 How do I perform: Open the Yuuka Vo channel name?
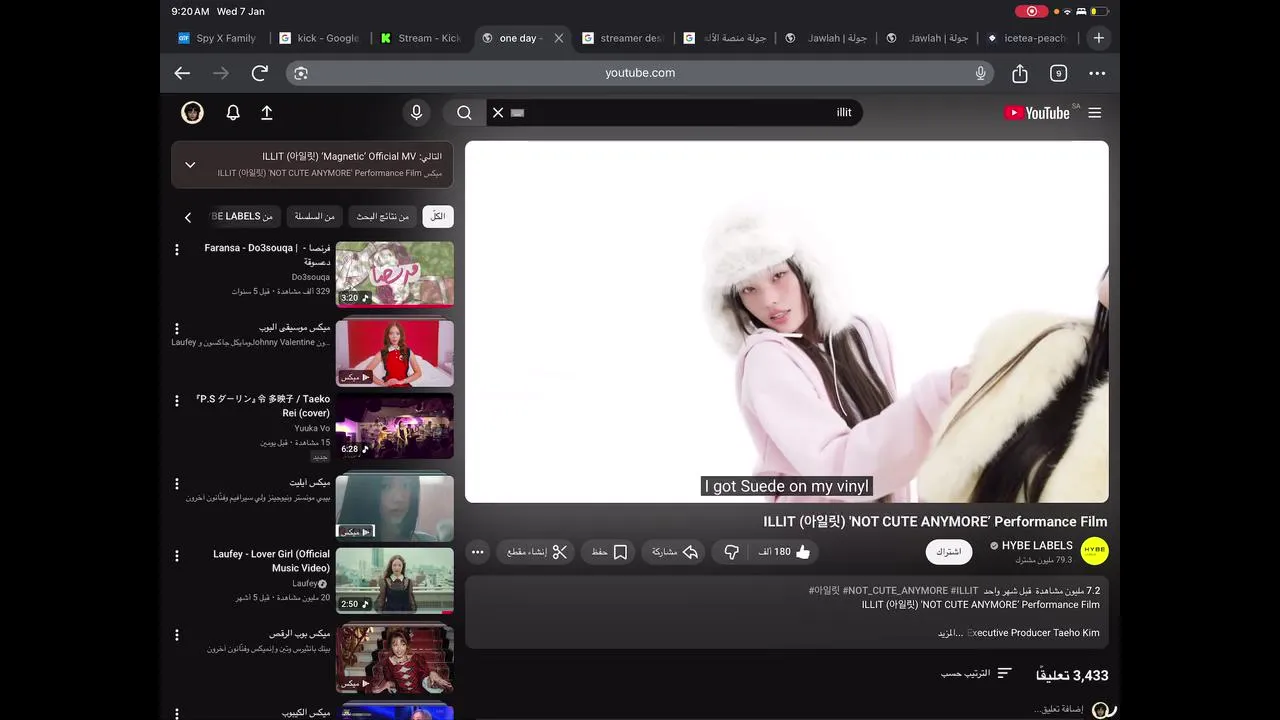(312, 428)
